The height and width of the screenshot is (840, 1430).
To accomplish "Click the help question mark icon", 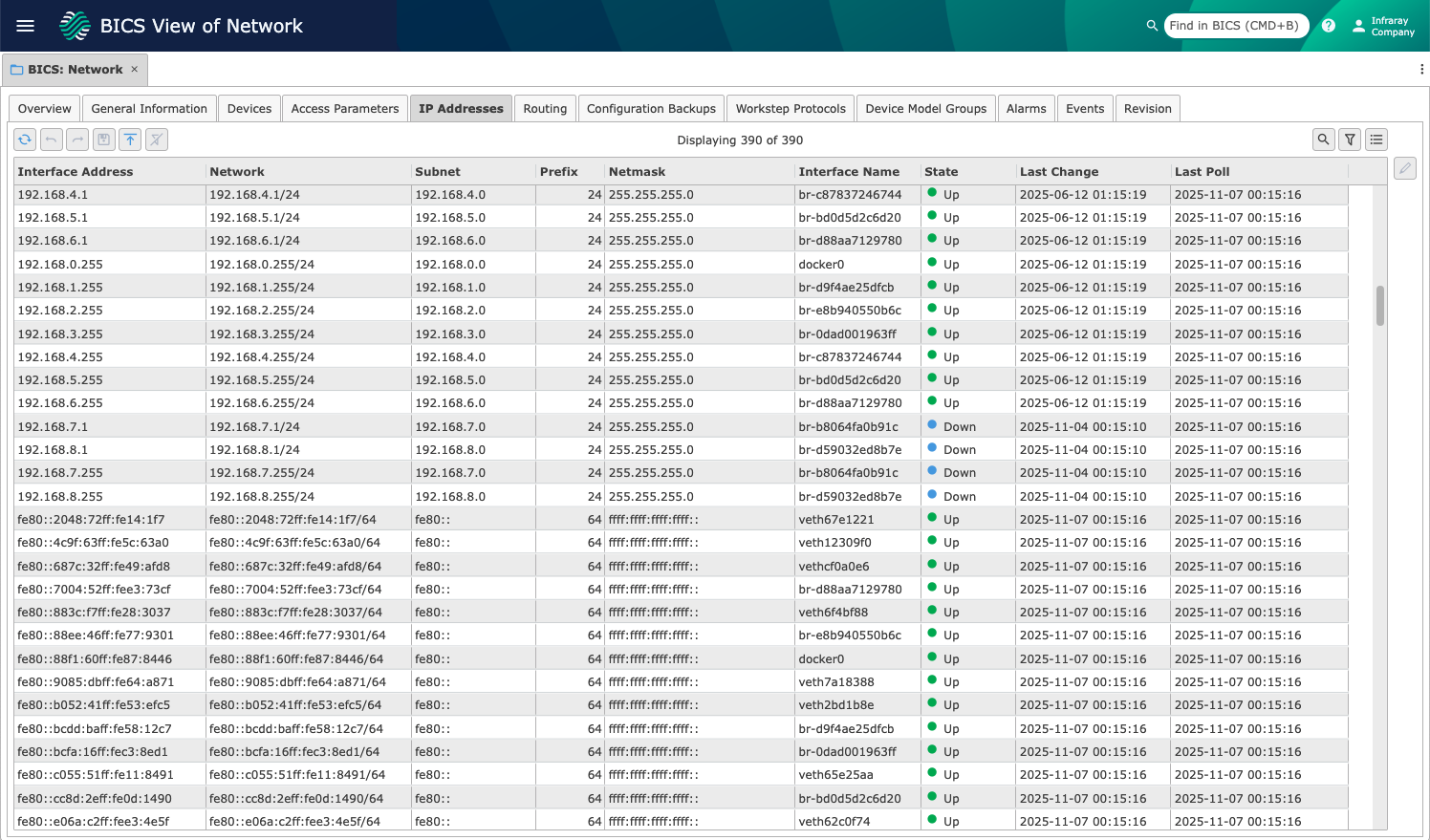I will click(1329, 26).
